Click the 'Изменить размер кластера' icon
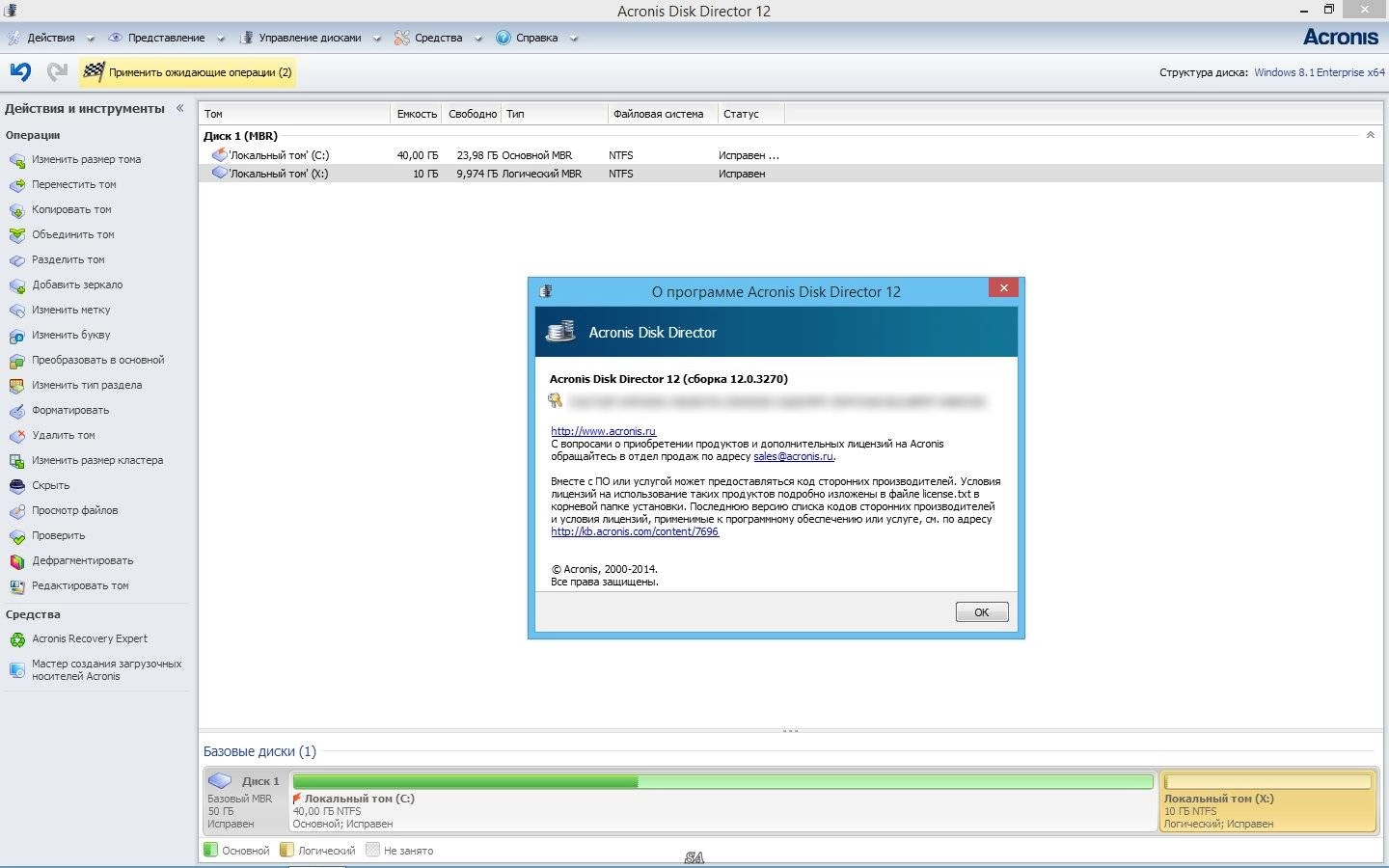This screenshot has height=868, width=1389. coord(16,461)
